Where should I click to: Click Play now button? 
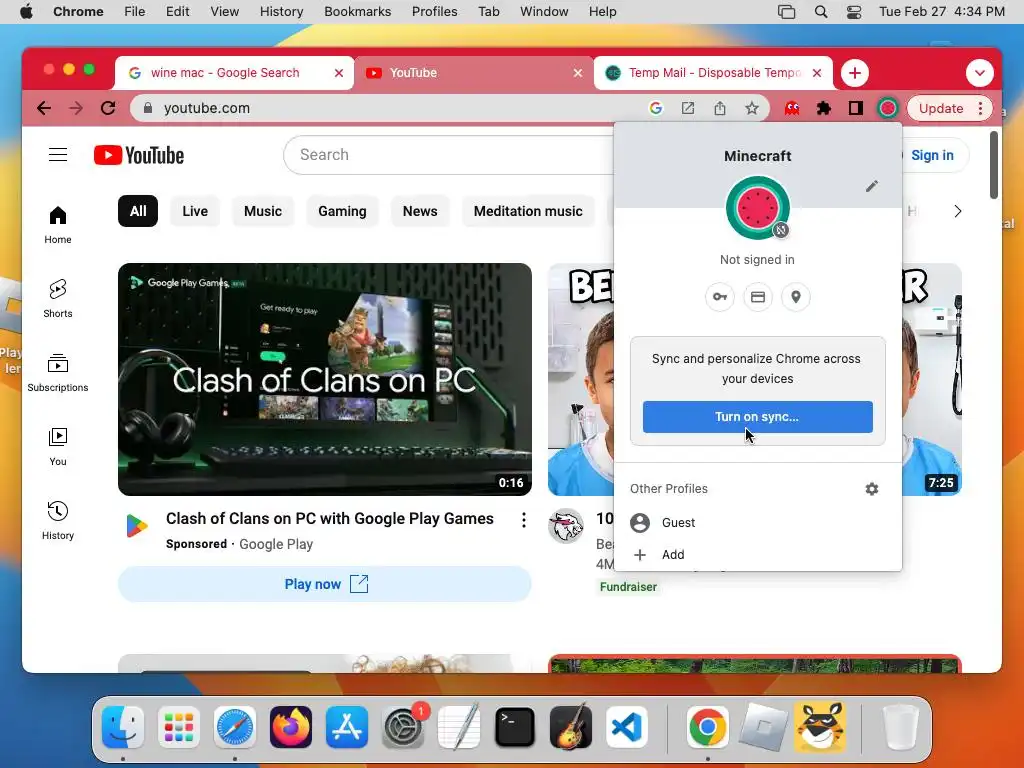(325, 584)
